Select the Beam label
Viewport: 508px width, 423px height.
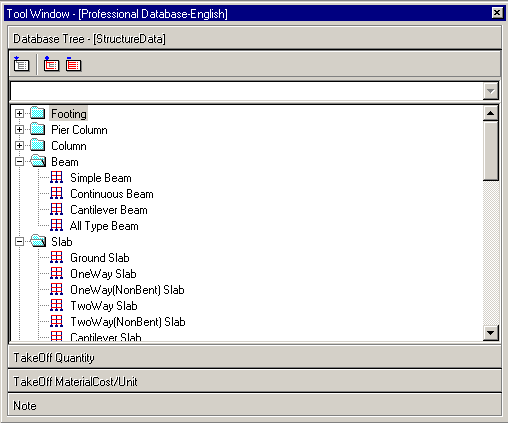click(x=65, y=162)
